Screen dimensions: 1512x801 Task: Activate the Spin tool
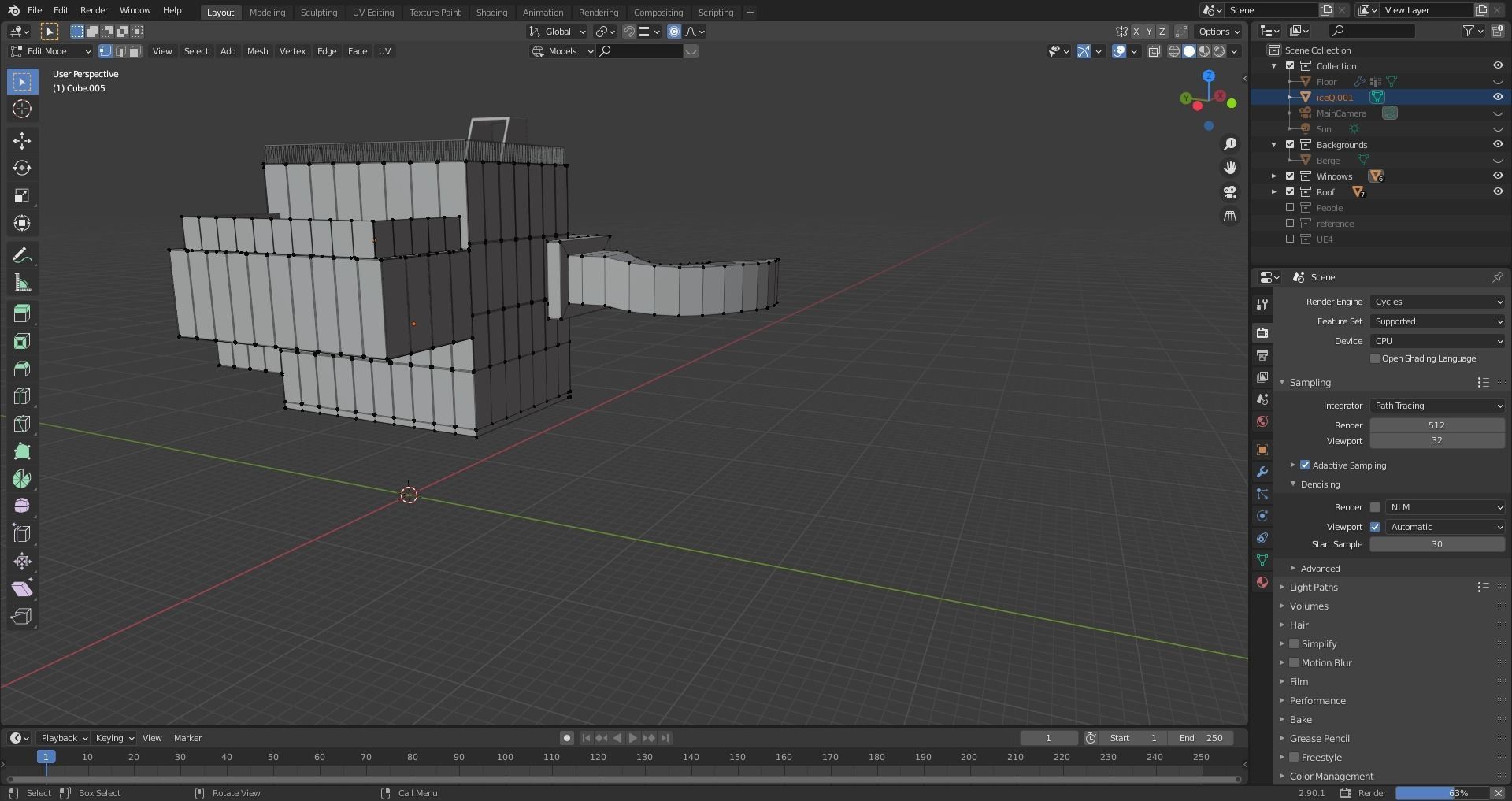[x=22, y=479]
